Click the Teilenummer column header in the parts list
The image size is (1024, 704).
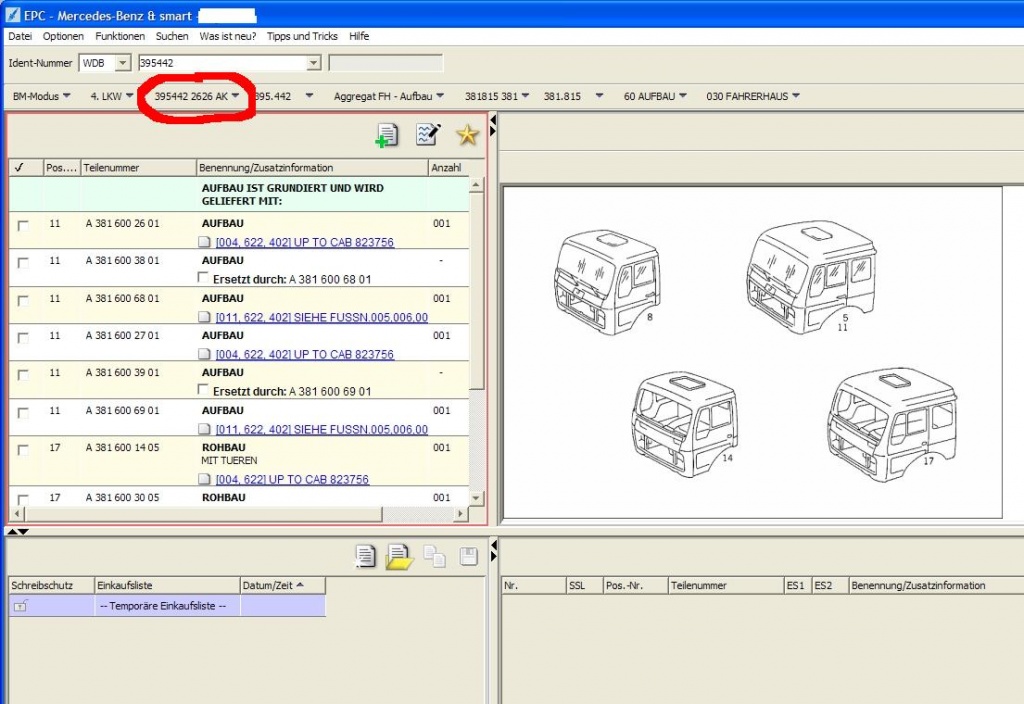pos(138,168)
